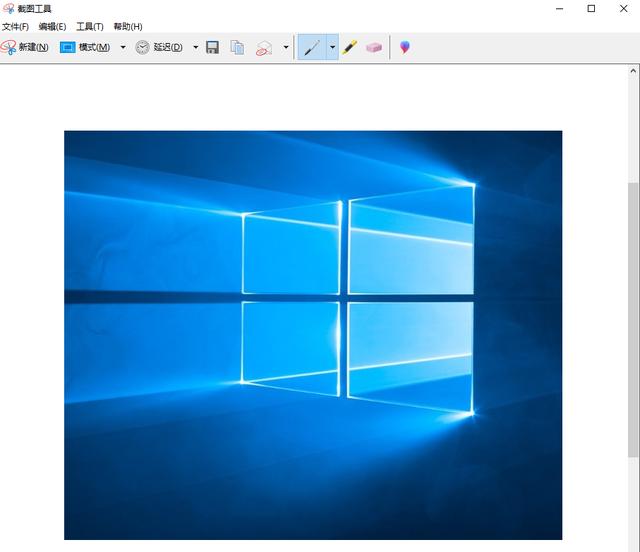The height and width of the screenshot is (552, 640).
Task: Copy the snip to clipboard icon
Action: point(237,47)
